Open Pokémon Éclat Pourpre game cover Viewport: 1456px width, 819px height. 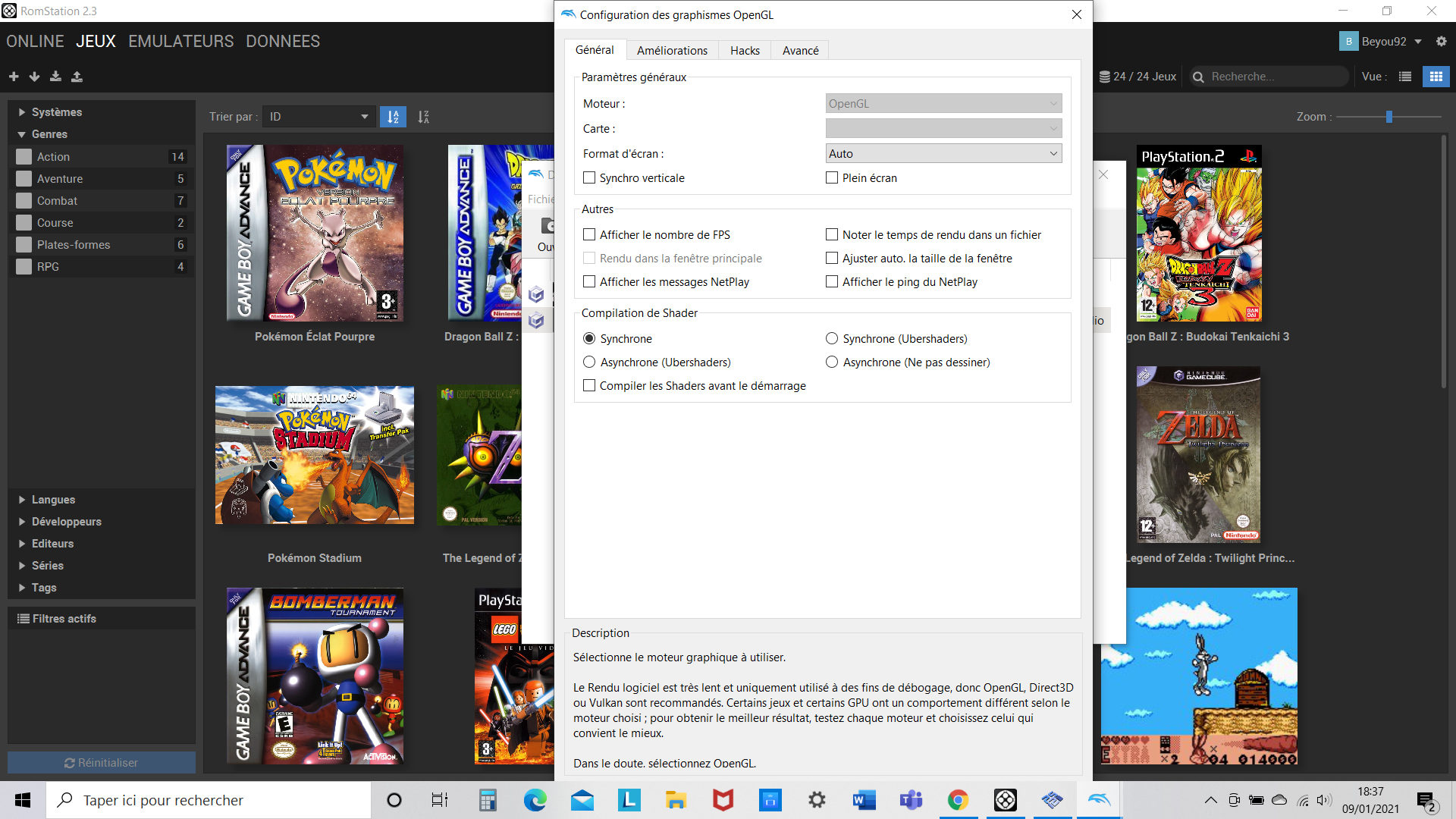pyautogui.click(x=315, y=233)
